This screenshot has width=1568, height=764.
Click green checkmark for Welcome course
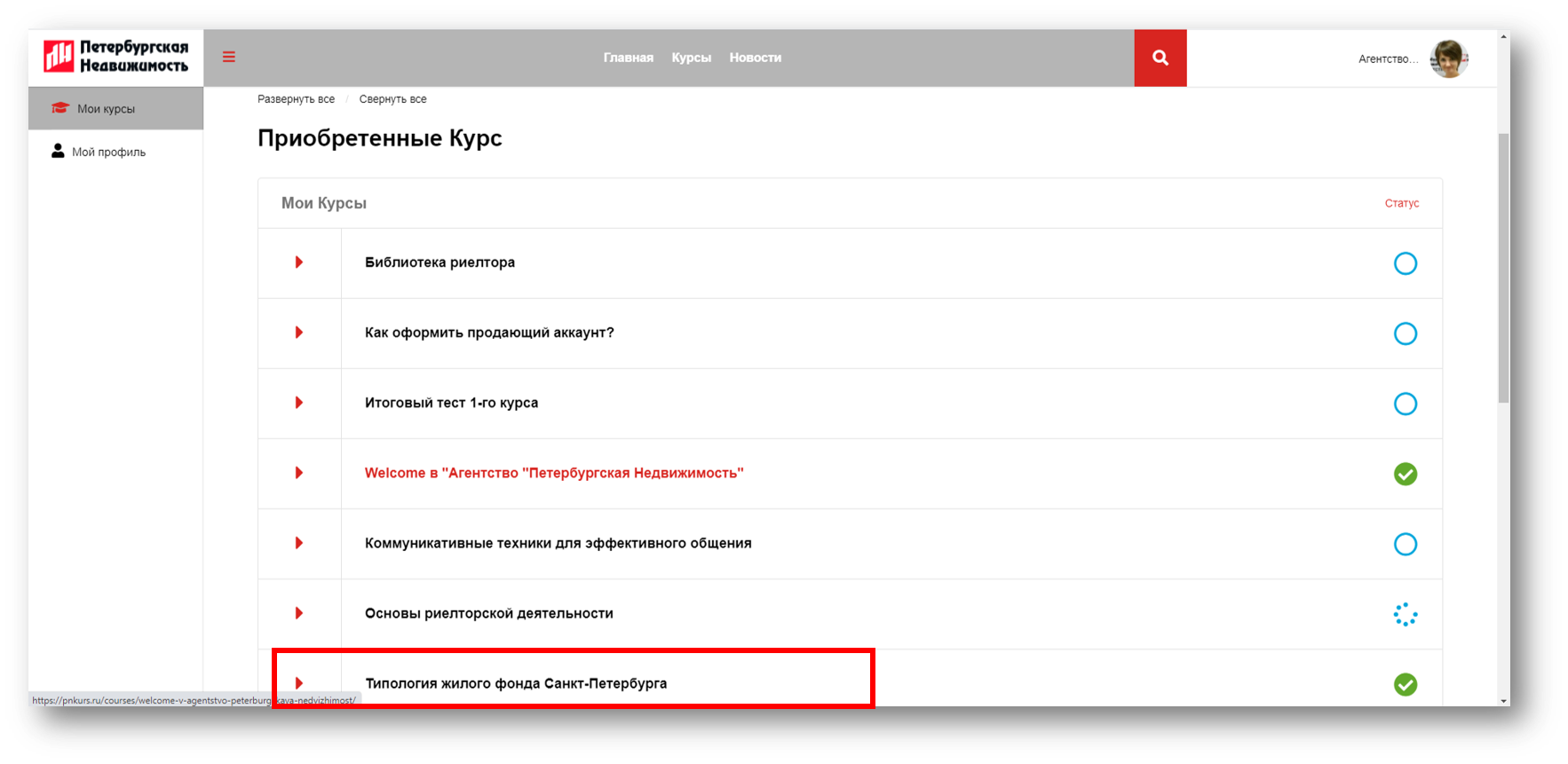[x=1406, y=474]
